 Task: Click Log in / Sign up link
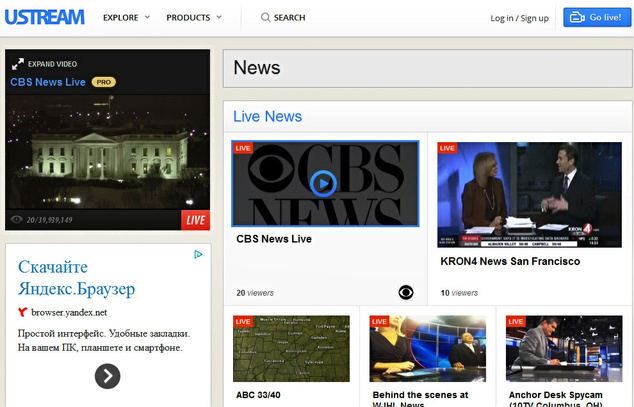click(x=519, y=18)
